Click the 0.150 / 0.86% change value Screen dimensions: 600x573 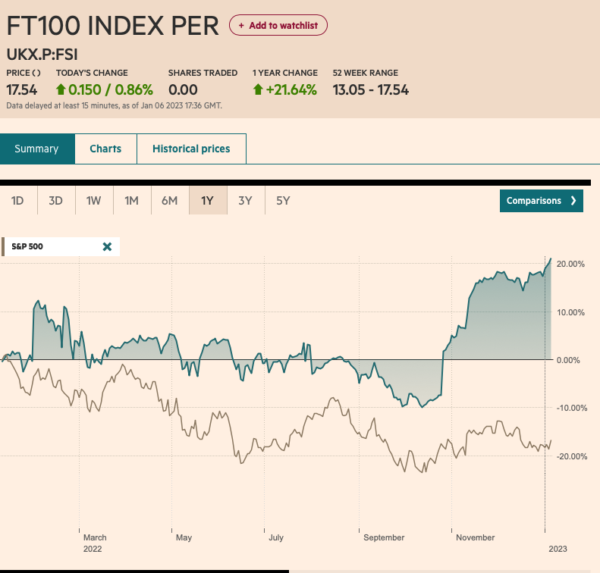[x=111, y=90]
